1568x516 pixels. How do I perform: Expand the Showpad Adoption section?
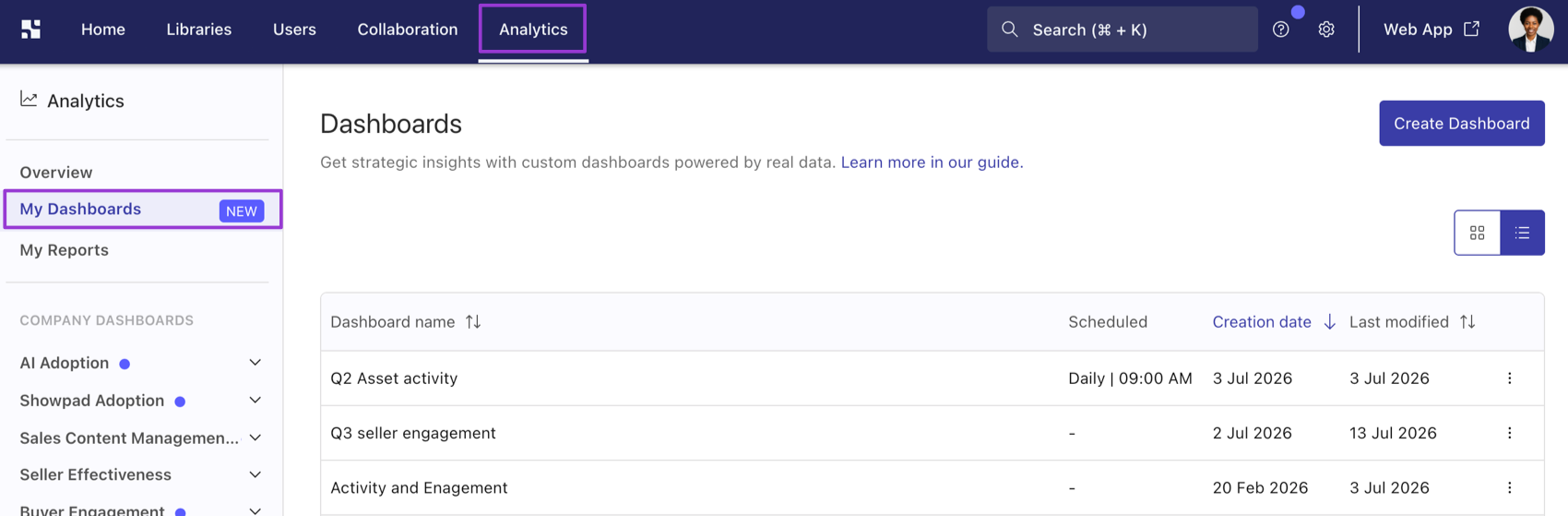[x=255, y=401]
